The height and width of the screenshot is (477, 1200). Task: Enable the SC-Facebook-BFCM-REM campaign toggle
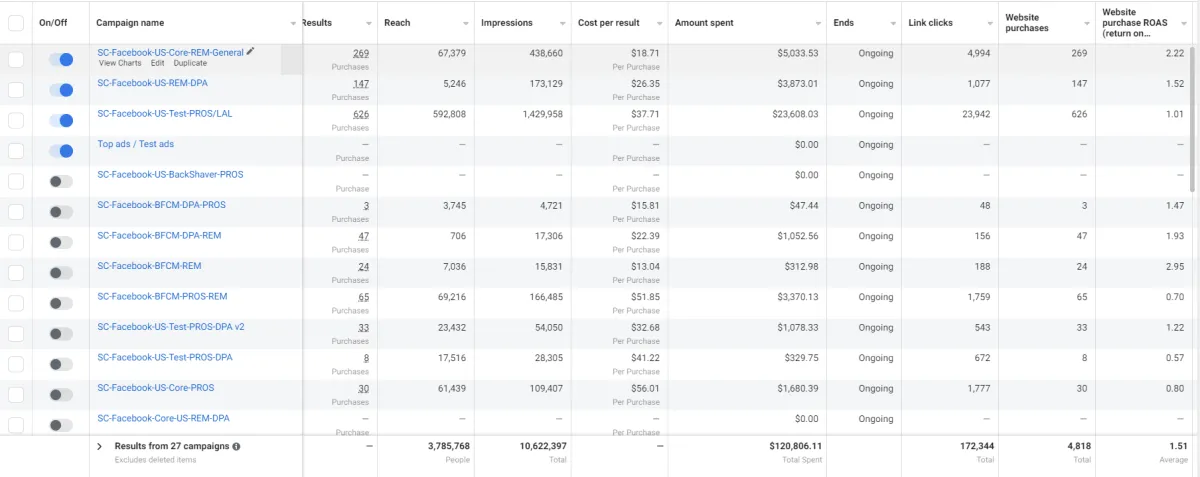point(61,273)
